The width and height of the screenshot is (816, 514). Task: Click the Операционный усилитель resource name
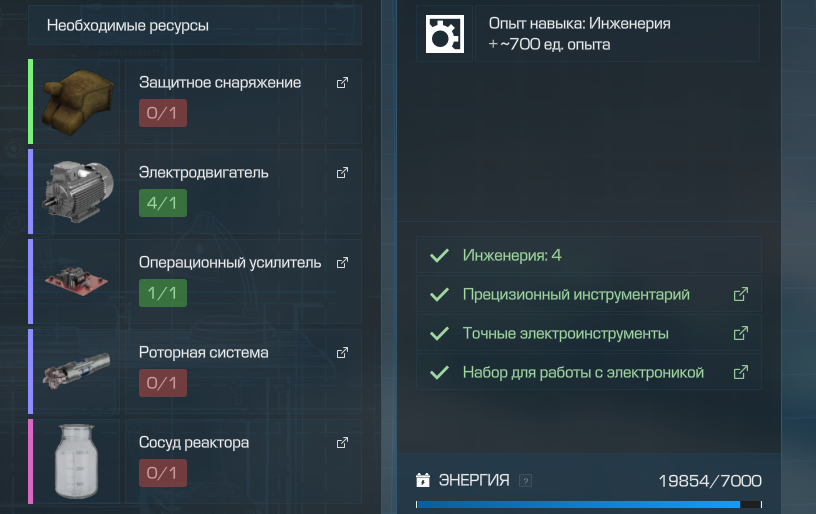pyautogui.click(x=230, y=263)
